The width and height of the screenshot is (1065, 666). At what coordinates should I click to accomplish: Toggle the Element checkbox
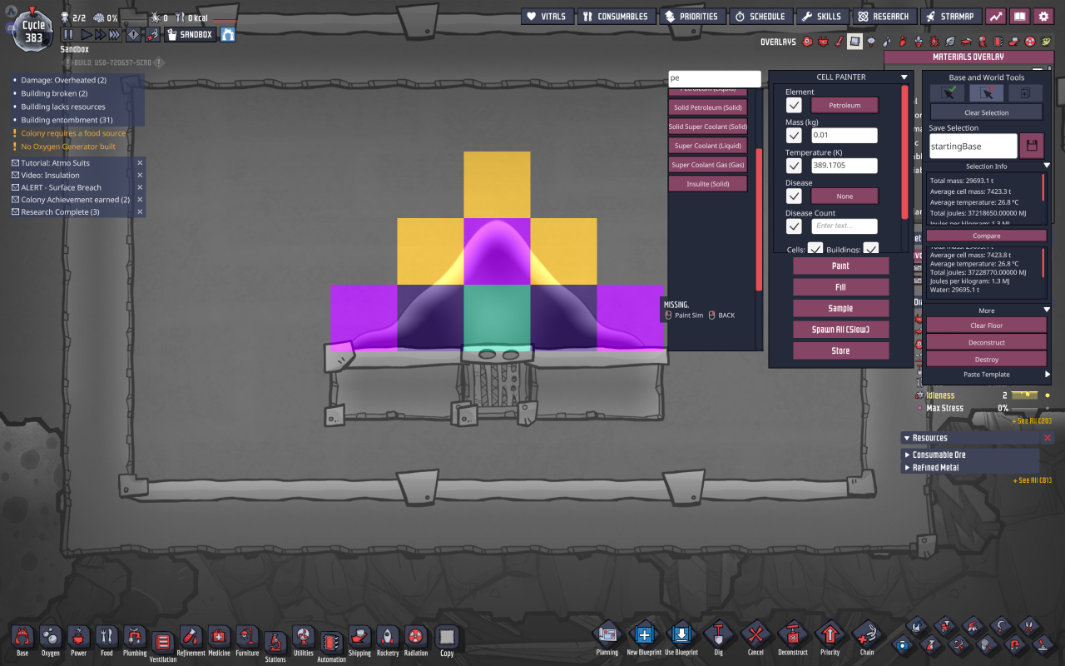click(793, 105)
